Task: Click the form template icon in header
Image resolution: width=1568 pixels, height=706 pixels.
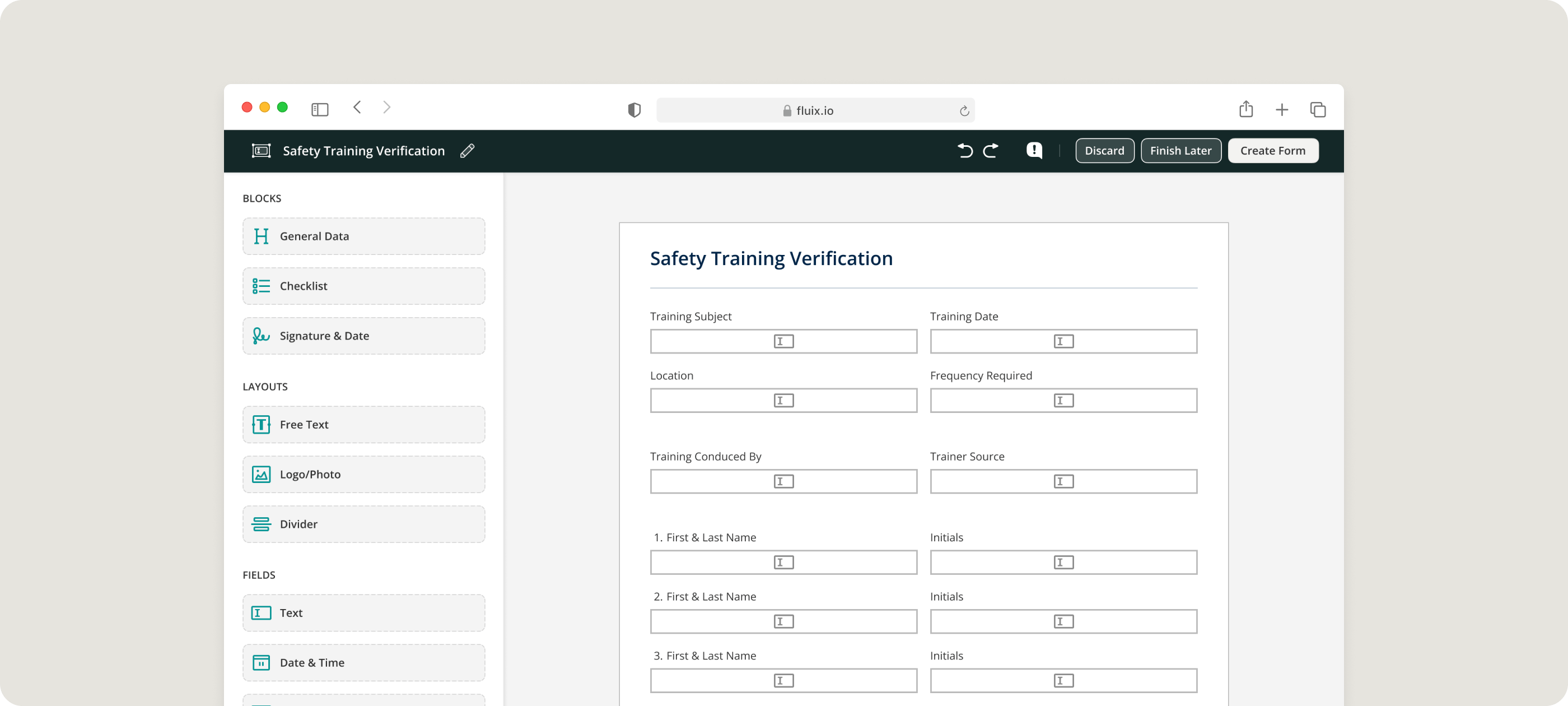Action: coord(261,151)
